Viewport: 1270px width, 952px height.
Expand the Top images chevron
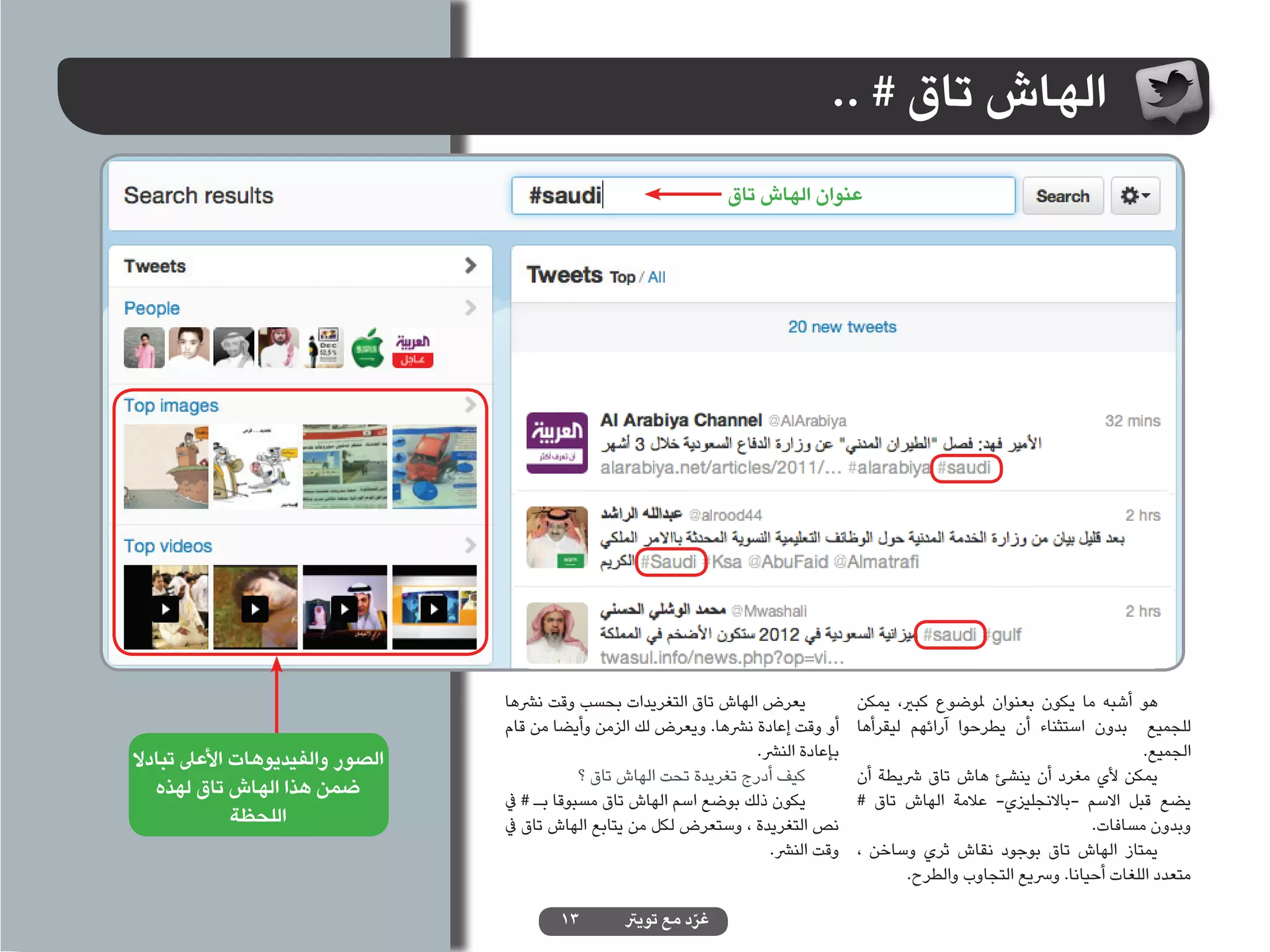click(x=471, y=405)
